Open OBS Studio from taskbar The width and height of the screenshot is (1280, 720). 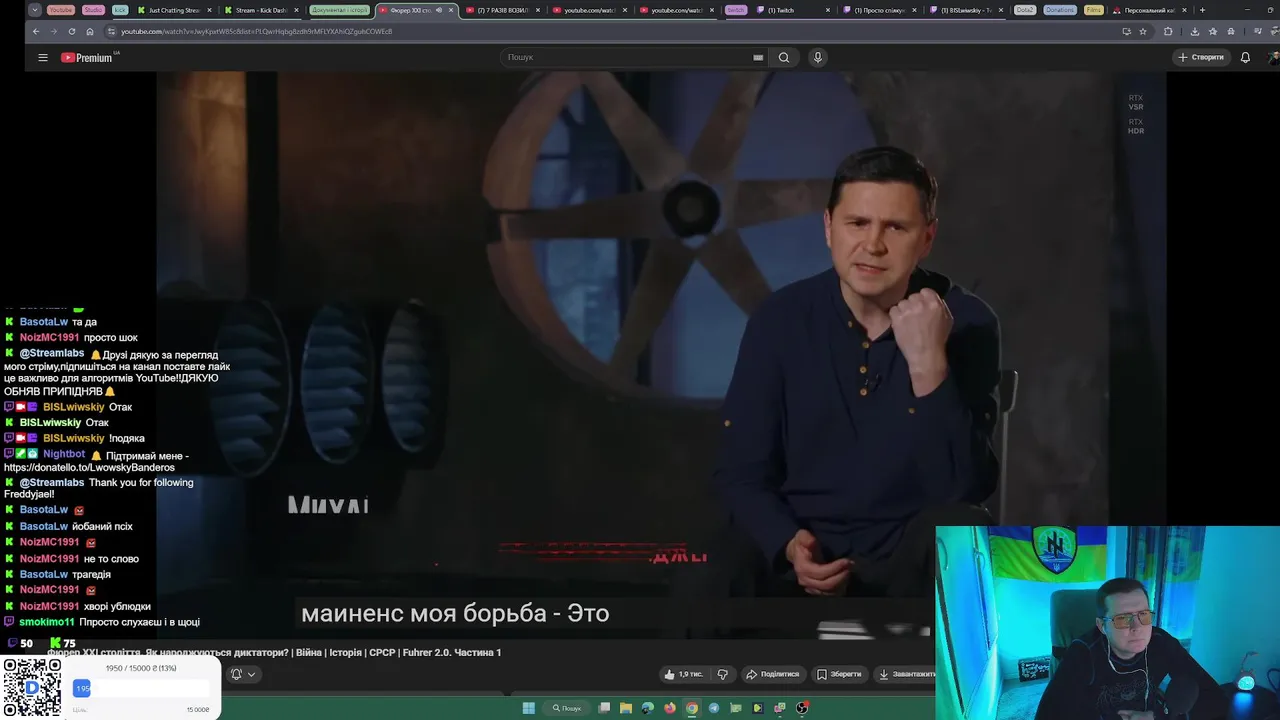pyautogui.click(x=802, y=708)
